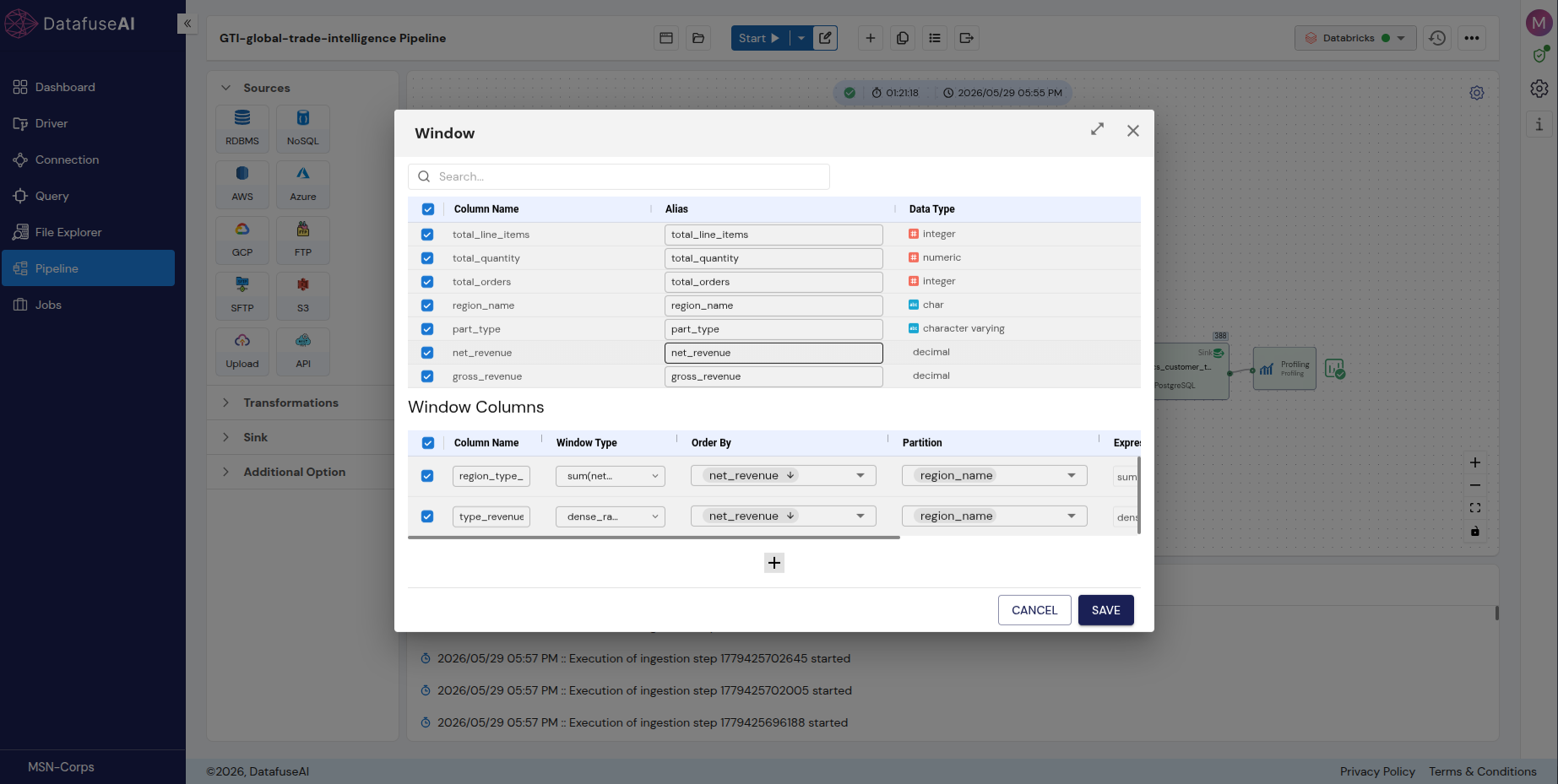
Task: Click the duplicate pipeline icon
Action: [x=903, y=38]
